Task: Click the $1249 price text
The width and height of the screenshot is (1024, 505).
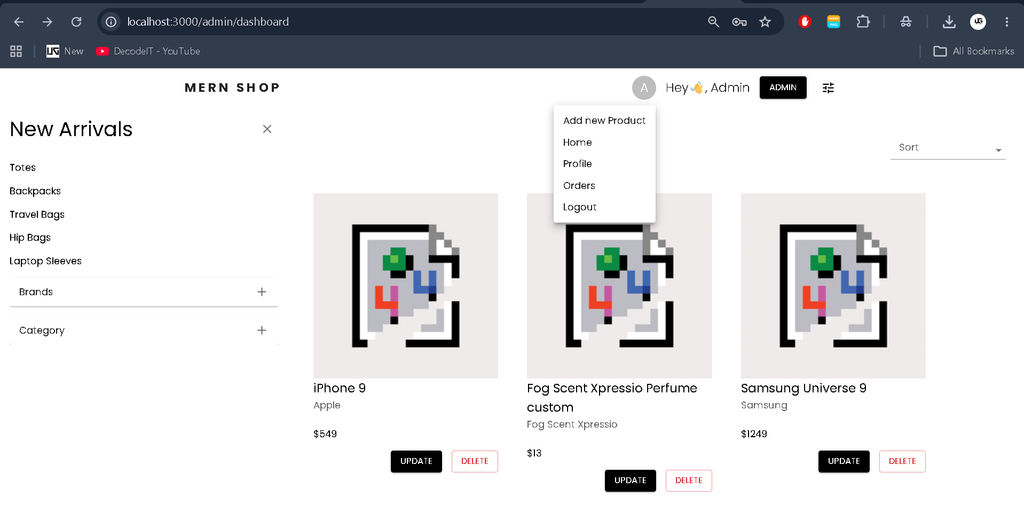Action: [756, 434]
